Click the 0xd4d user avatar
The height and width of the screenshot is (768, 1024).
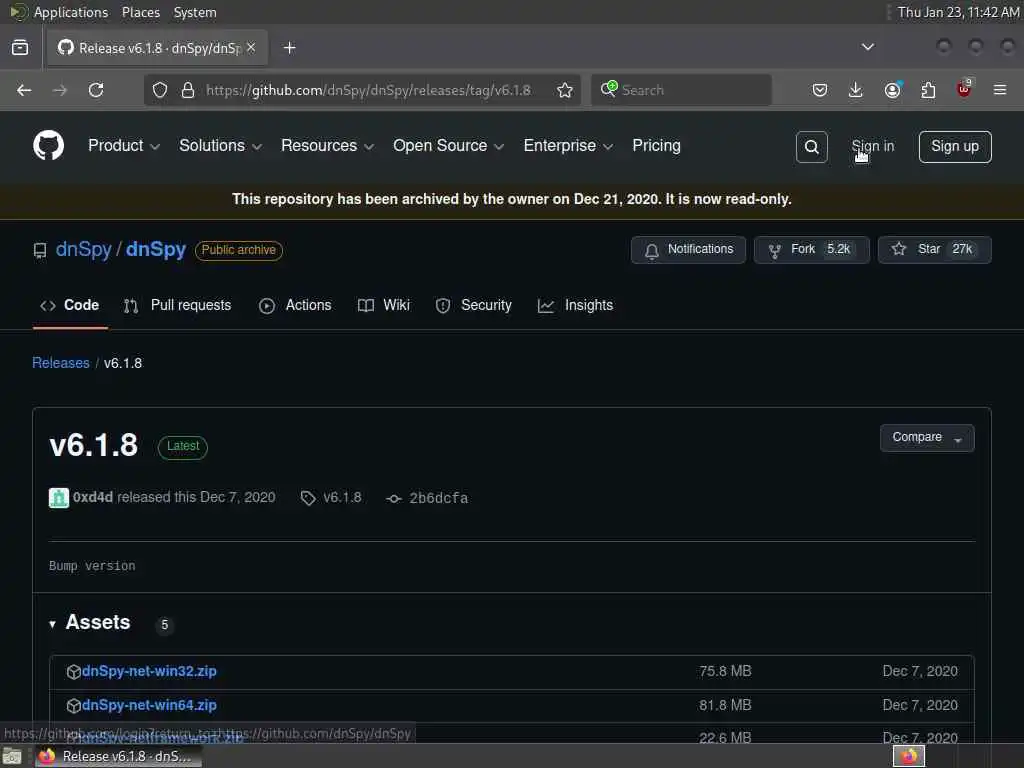pos(59,498)
